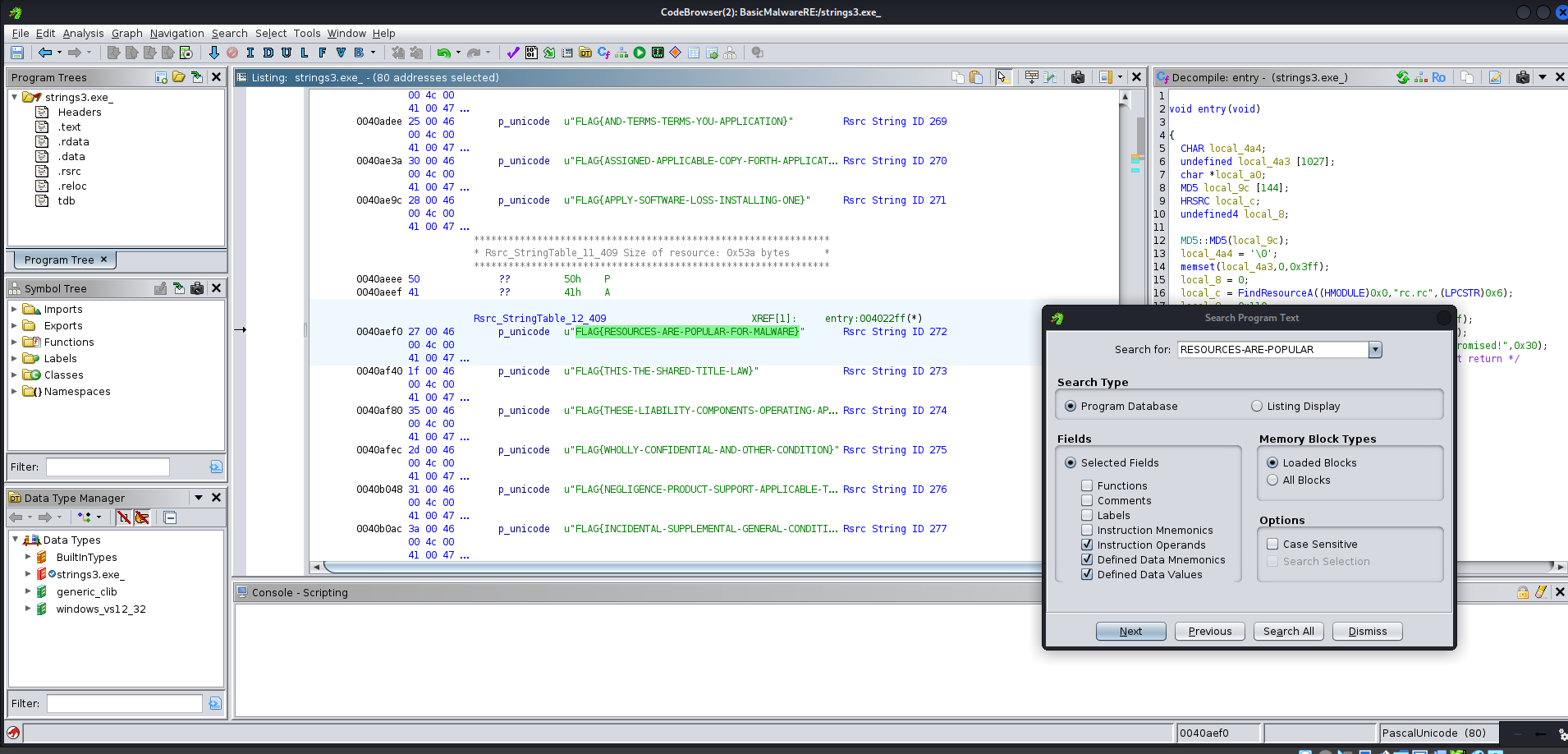Select the All Blocks radio option
The height and width of the screenshot is (754, 1568).
pos(1272,480)
